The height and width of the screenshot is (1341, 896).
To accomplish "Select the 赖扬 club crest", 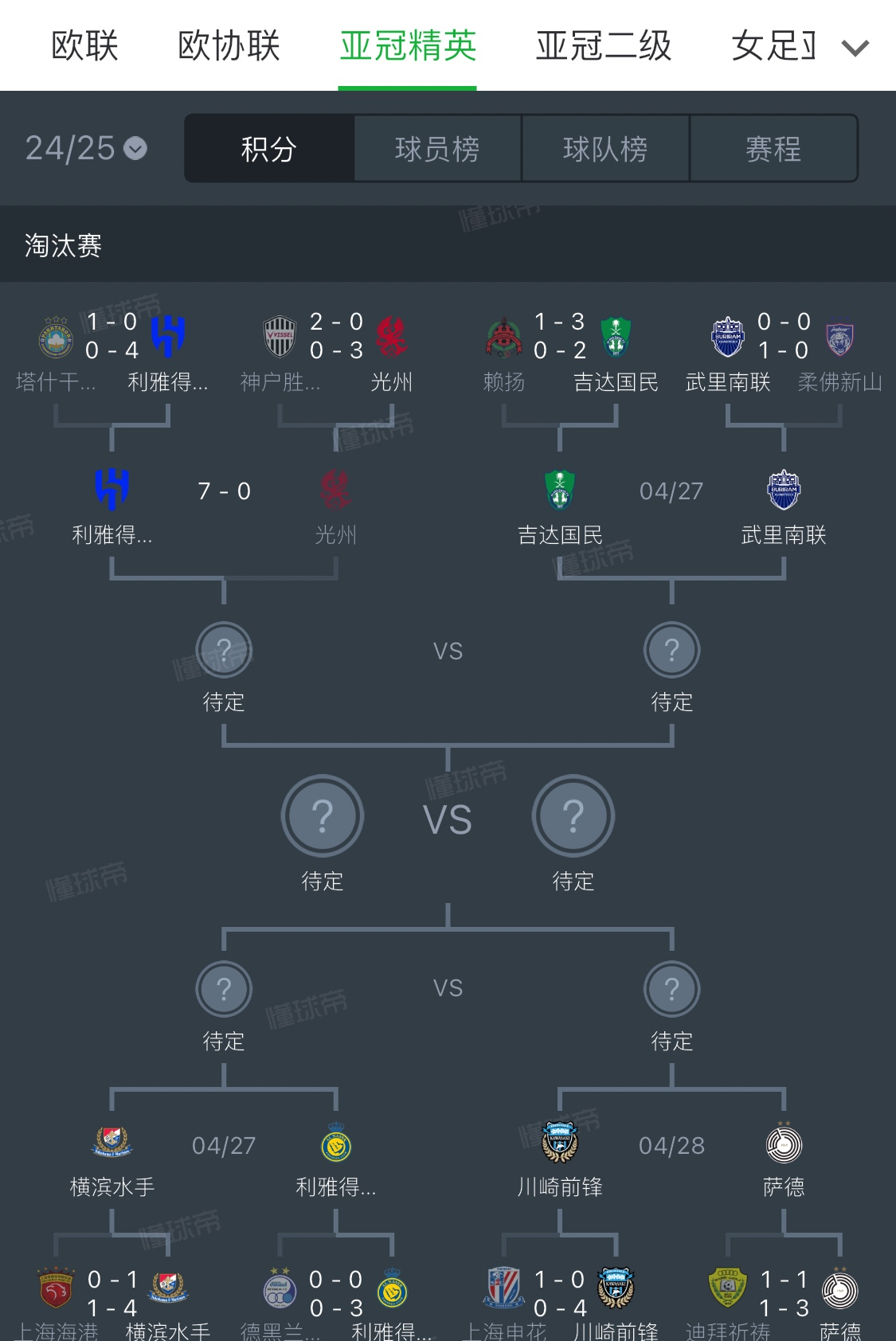I will [503, 338].
